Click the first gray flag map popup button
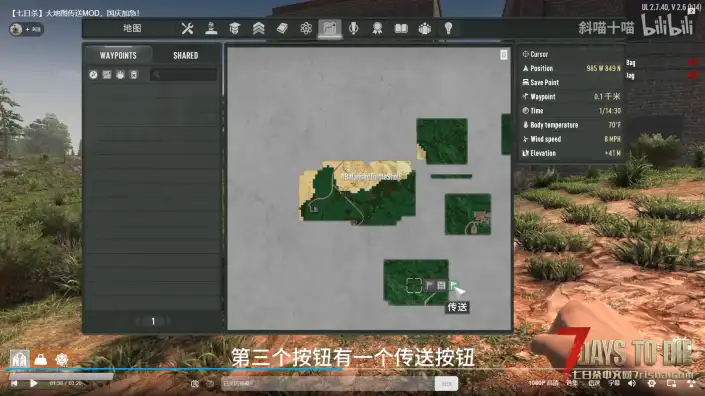The image size is (705, 396). tap(429, 285)
